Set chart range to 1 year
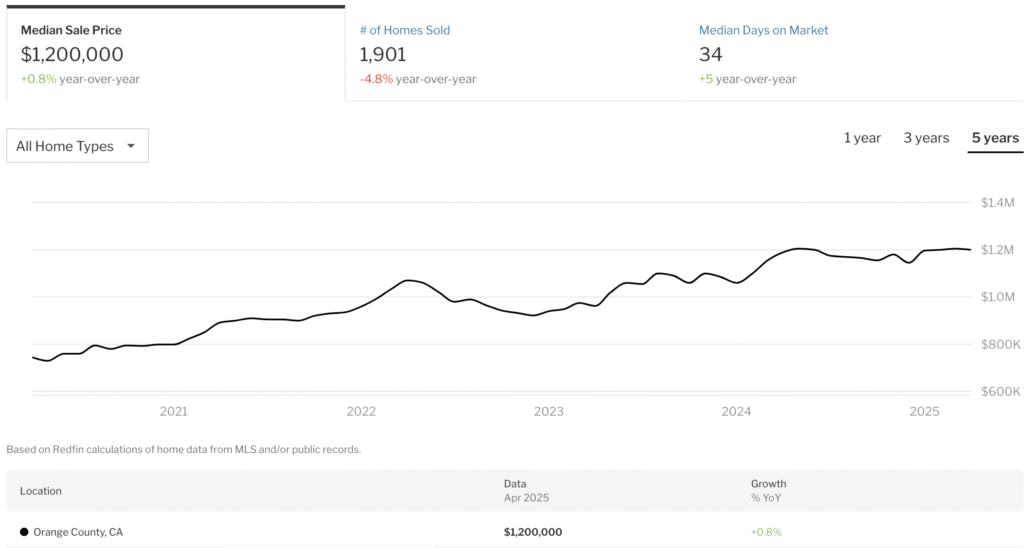Screen dimensions: 1024x548 point(862,138)
